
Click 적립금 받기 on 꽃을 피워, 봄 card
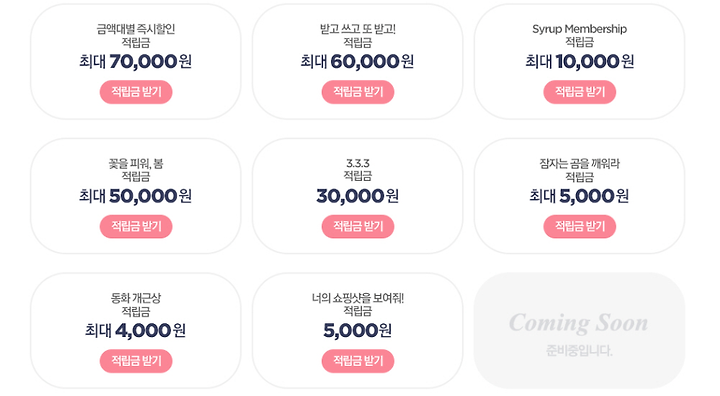(136, 226)
